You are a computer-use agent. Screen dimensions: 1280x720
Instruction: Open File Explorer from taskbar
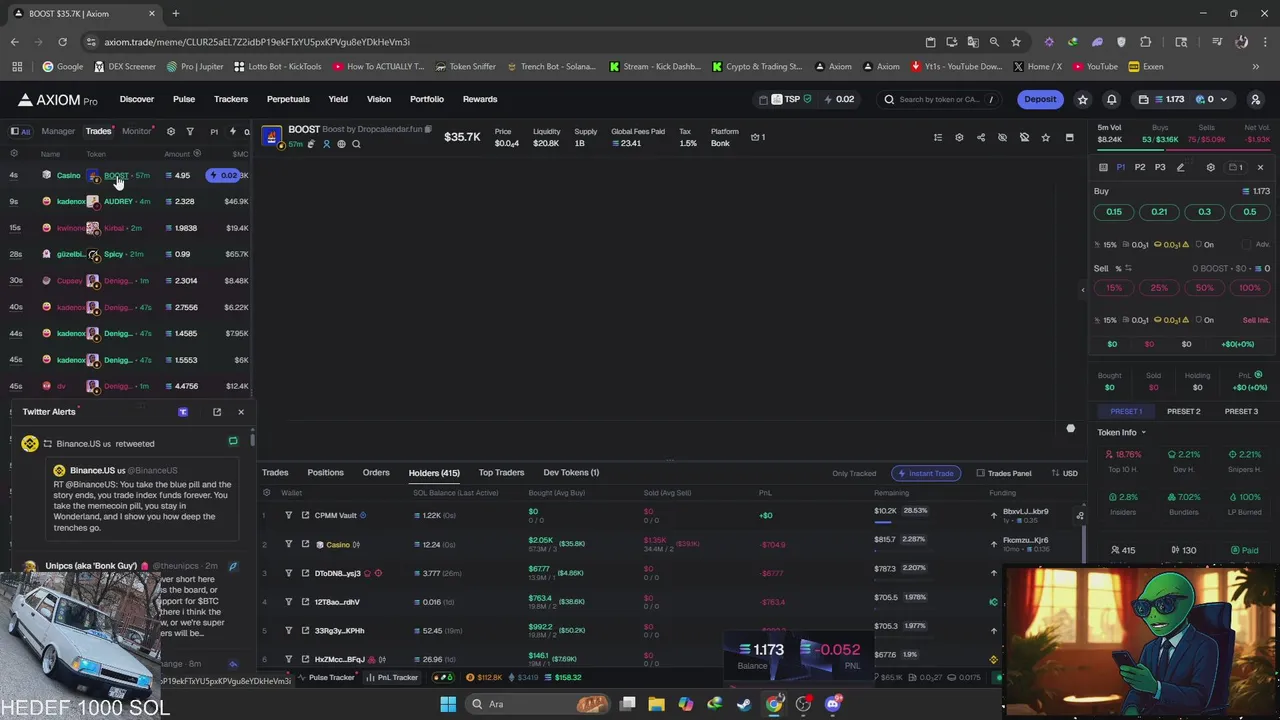point(656,704)
